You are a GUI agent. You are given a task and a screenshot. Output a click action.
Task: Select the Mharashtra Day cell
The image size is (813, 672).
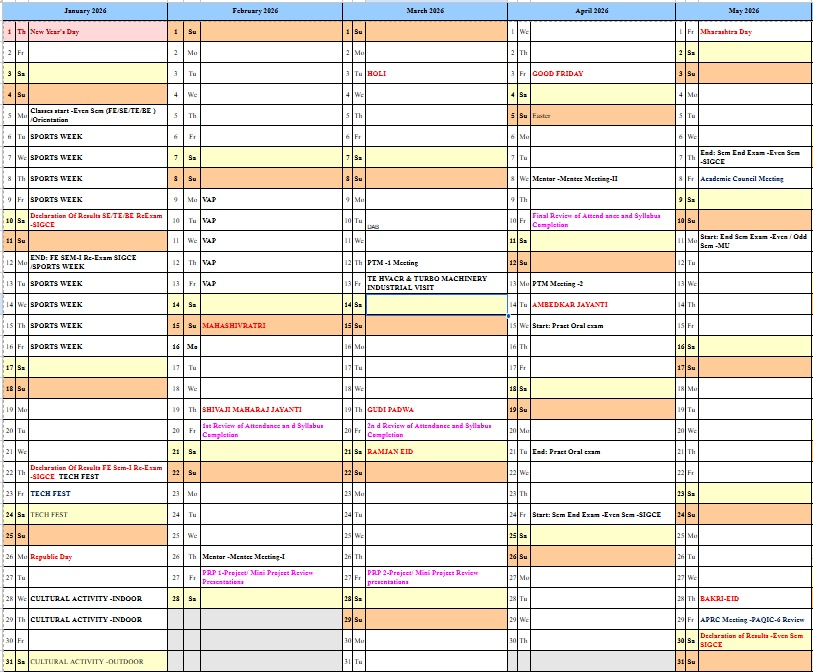click(x=754, y=32)
